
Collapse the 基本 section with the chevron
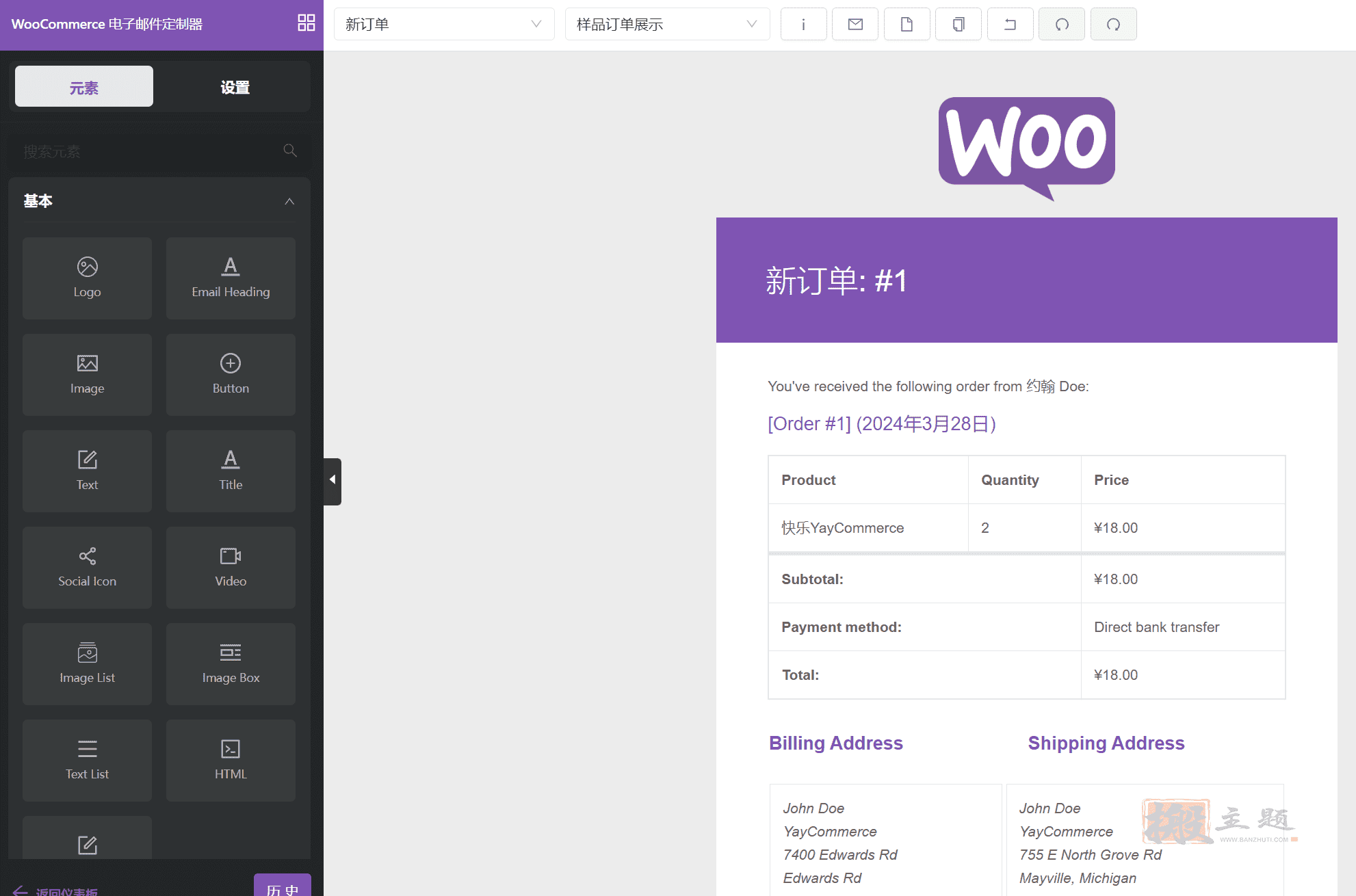coord(289,201)
